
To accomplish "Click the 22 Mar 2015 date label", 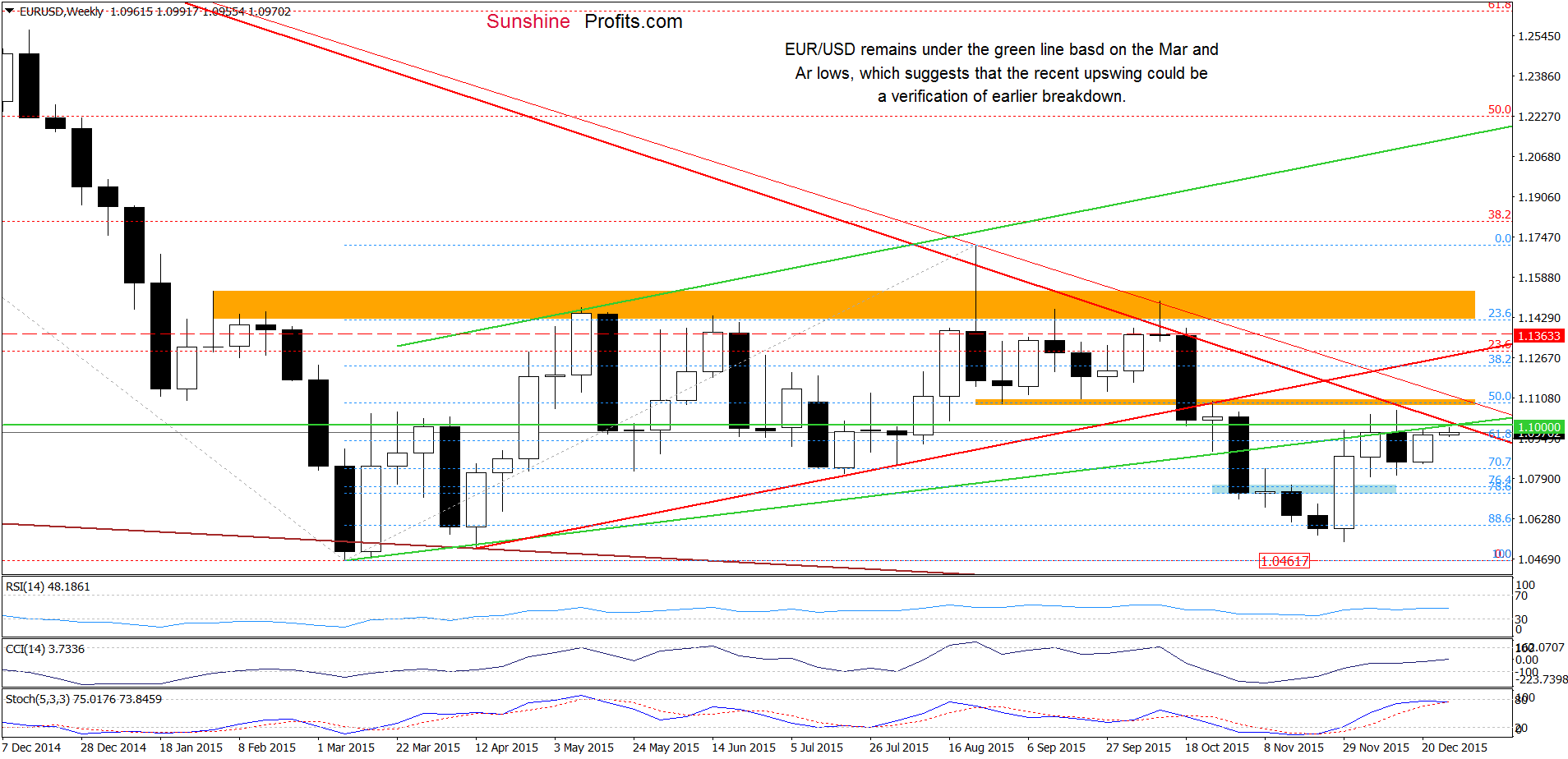I will (428, 747).
